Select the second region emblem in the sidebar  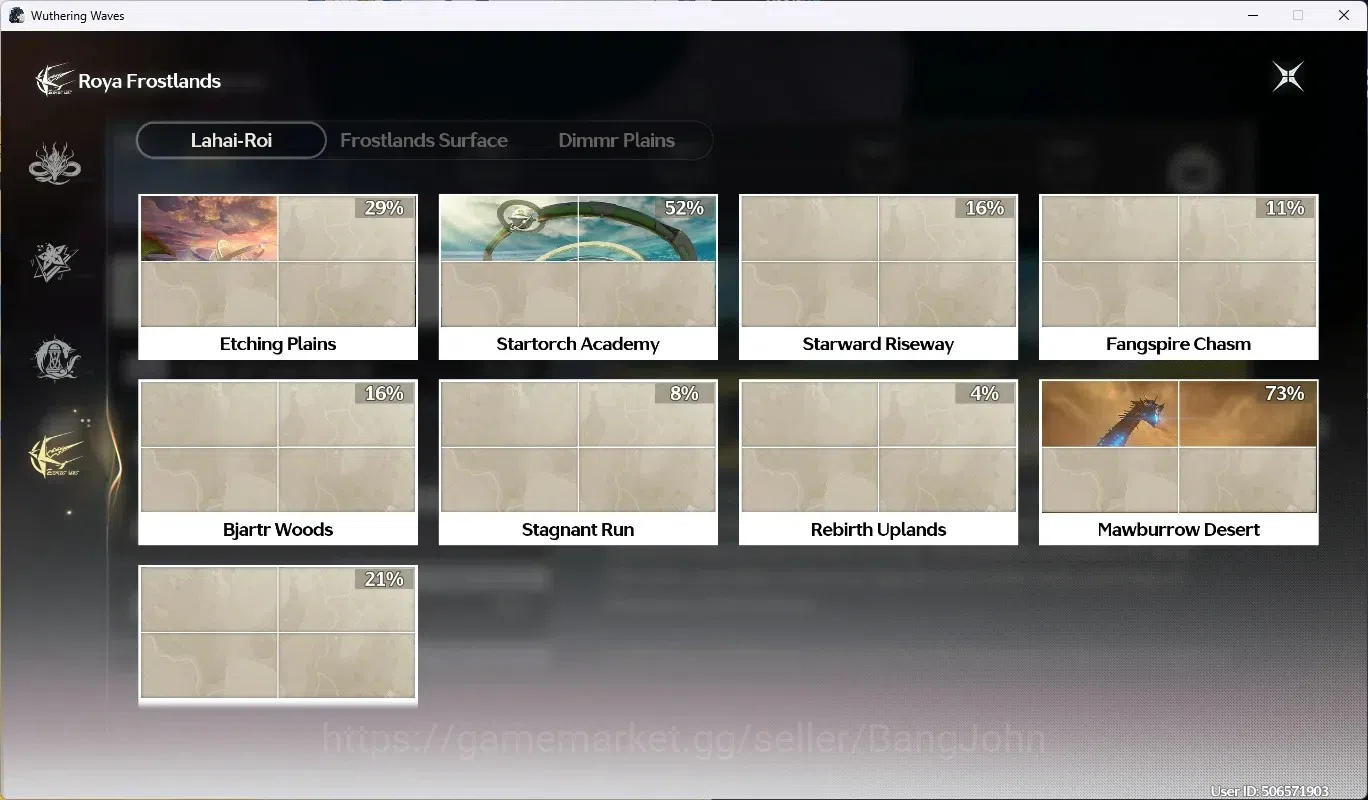[x=54, y=261]
